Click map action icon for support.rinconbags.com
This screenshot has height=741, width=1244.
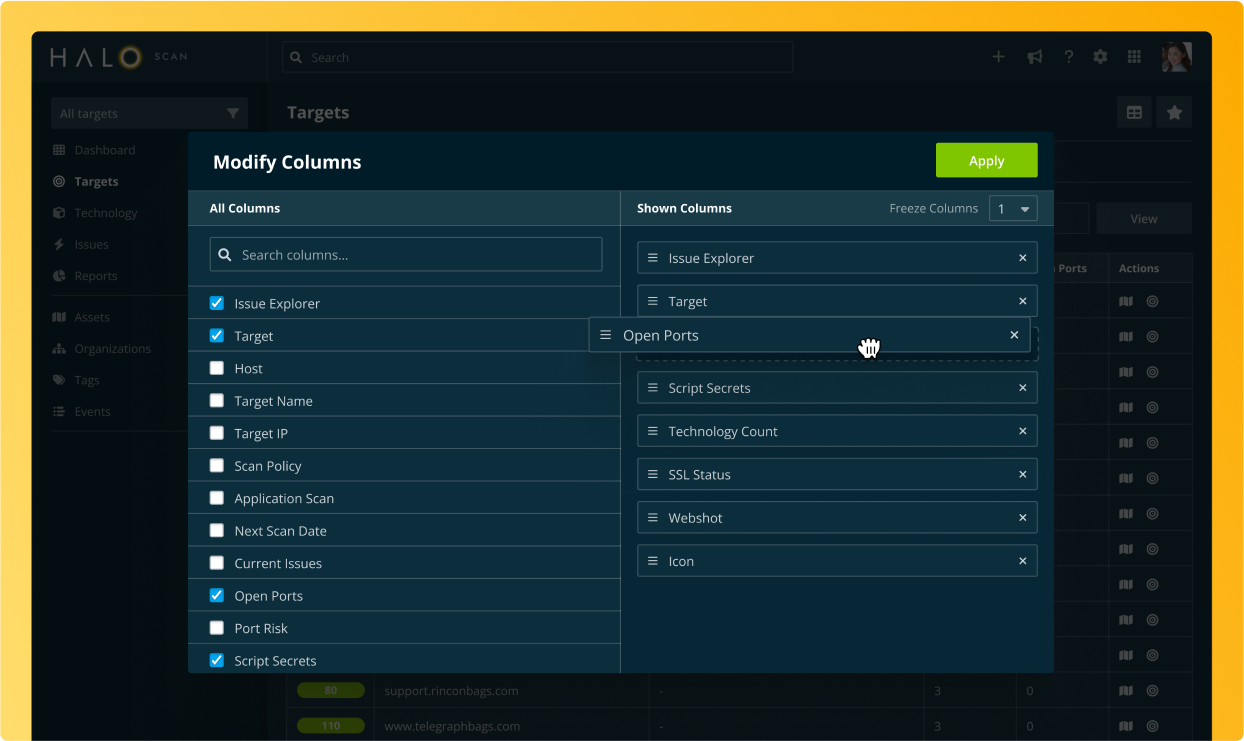pyautogui.click(x=1126, y=691)
